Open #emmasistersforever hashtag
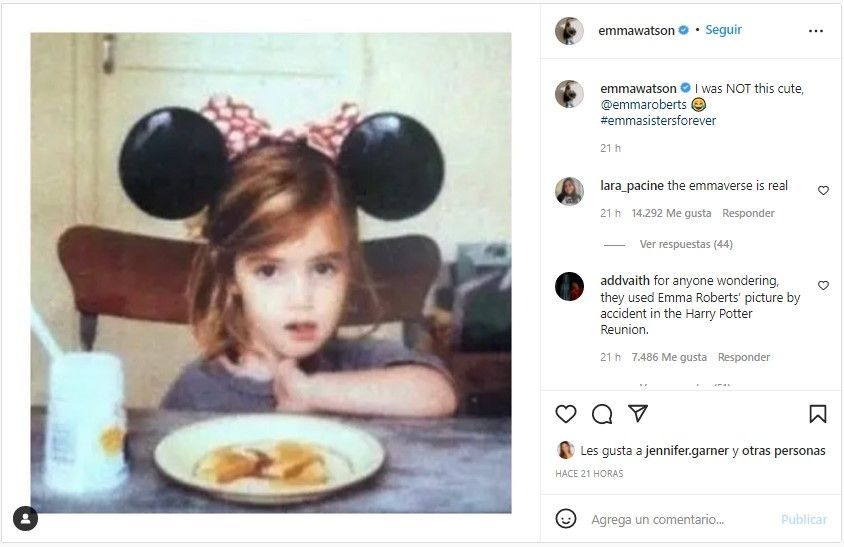Screen dimensions: 844x547 tap(658, 121)
